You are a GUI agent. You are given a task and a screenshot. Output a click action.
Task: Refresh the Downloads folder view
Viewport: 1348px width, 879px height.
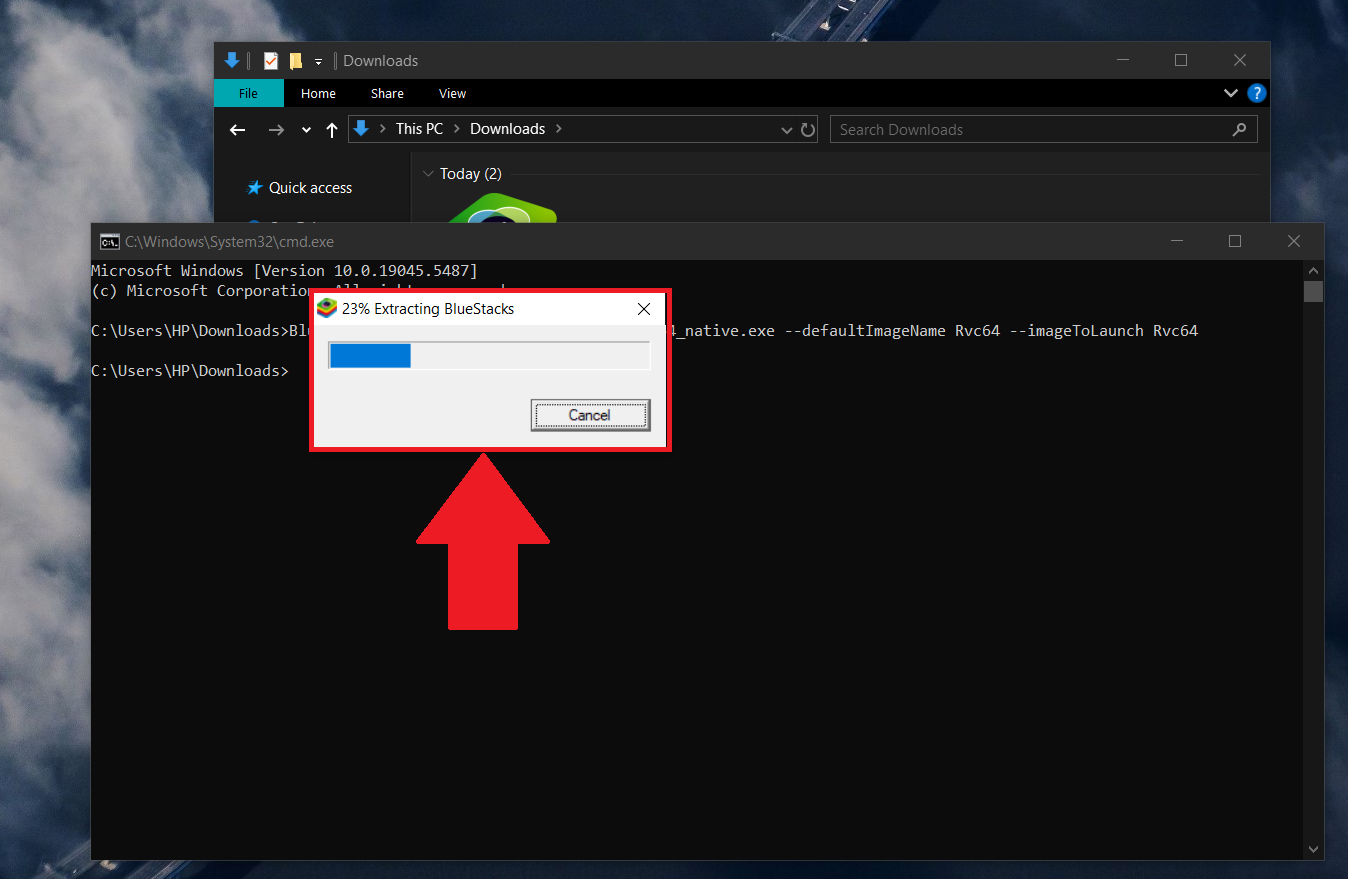[x=808, y=129]
